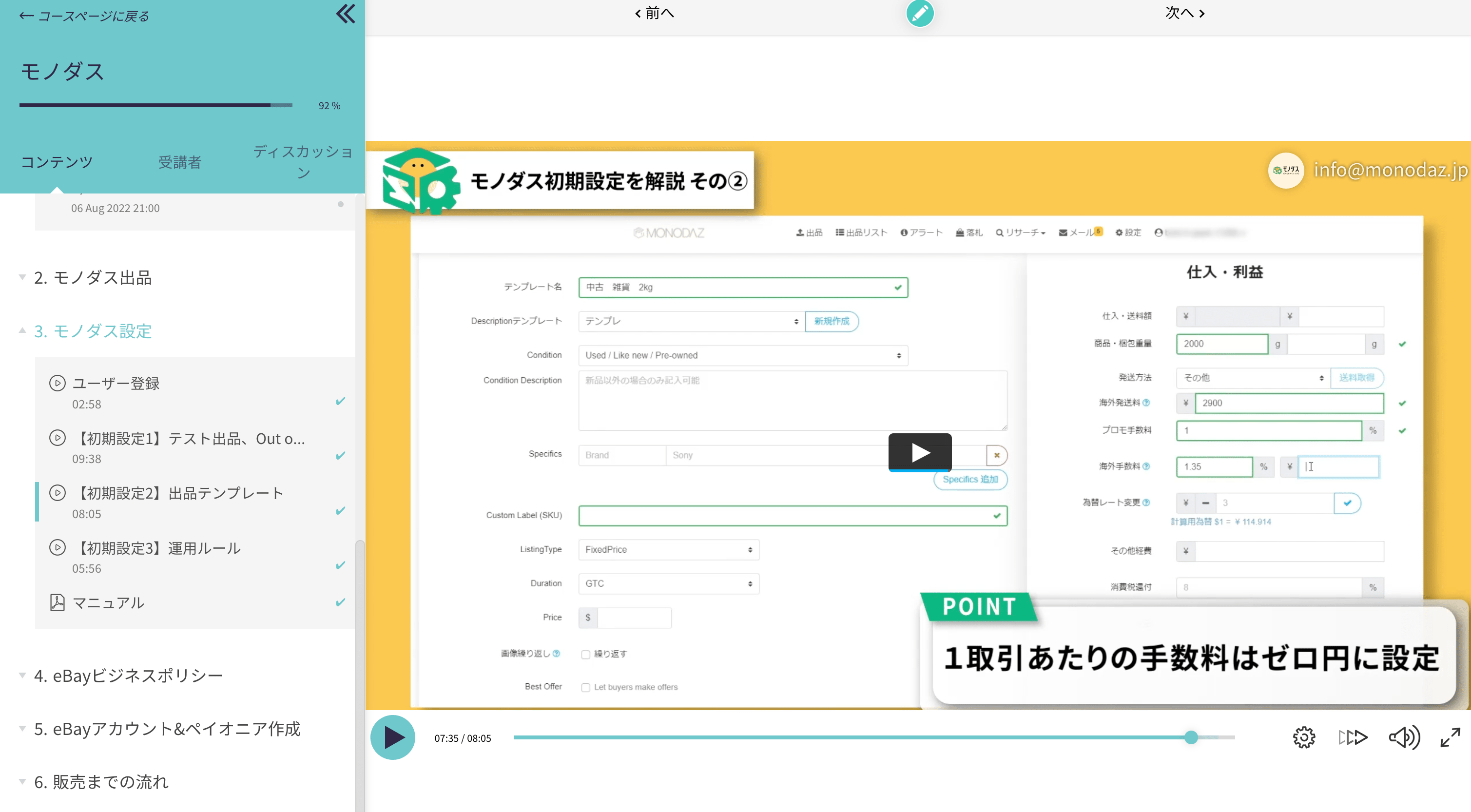Collapse section 3. モノダス設定
This screenshot has height=812, width=1471.
coord(93,330)
